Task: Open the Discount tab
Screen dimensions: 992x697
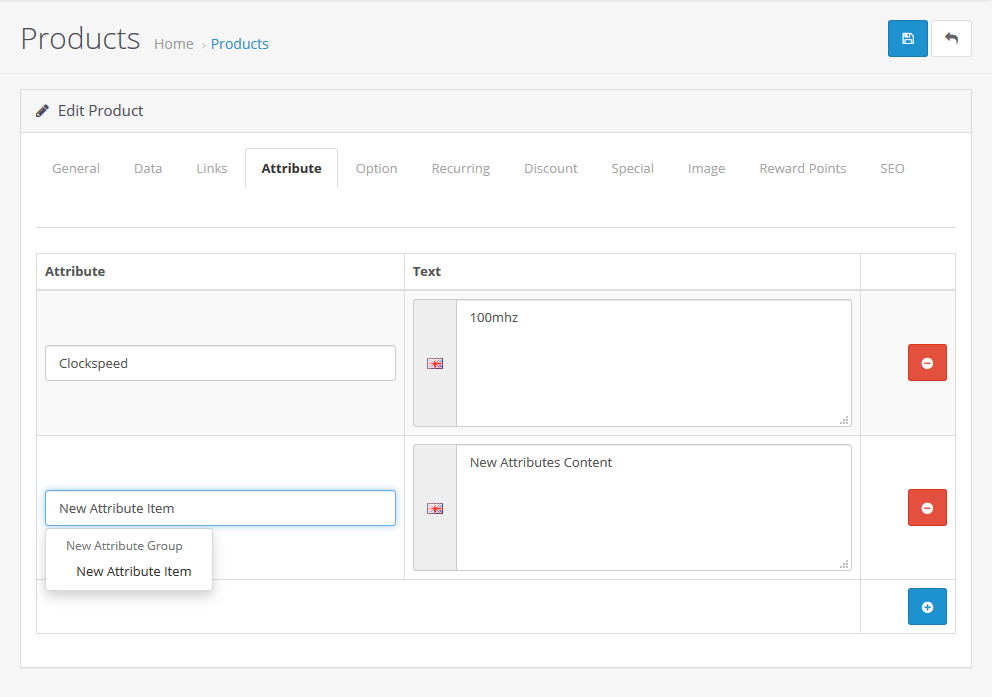Action: pyautogui.click(x=550, y=168)
